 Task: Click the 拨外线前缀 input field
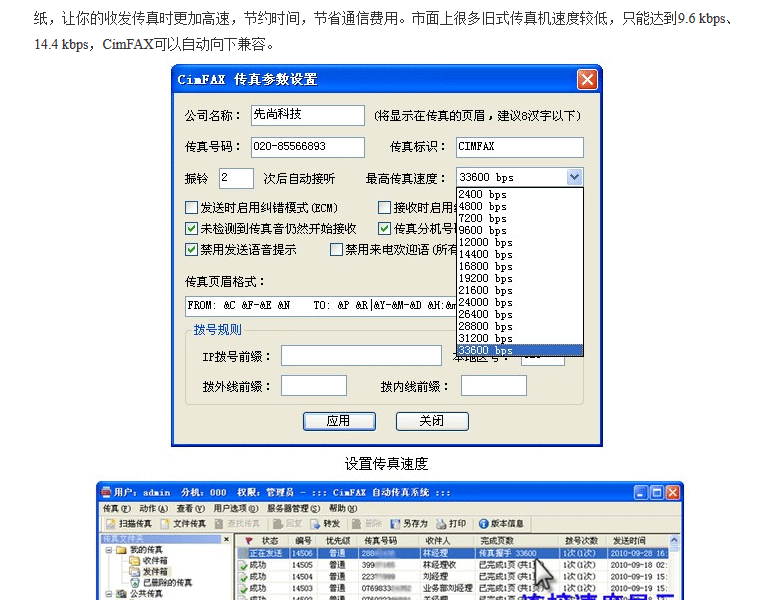coord(314,385)
